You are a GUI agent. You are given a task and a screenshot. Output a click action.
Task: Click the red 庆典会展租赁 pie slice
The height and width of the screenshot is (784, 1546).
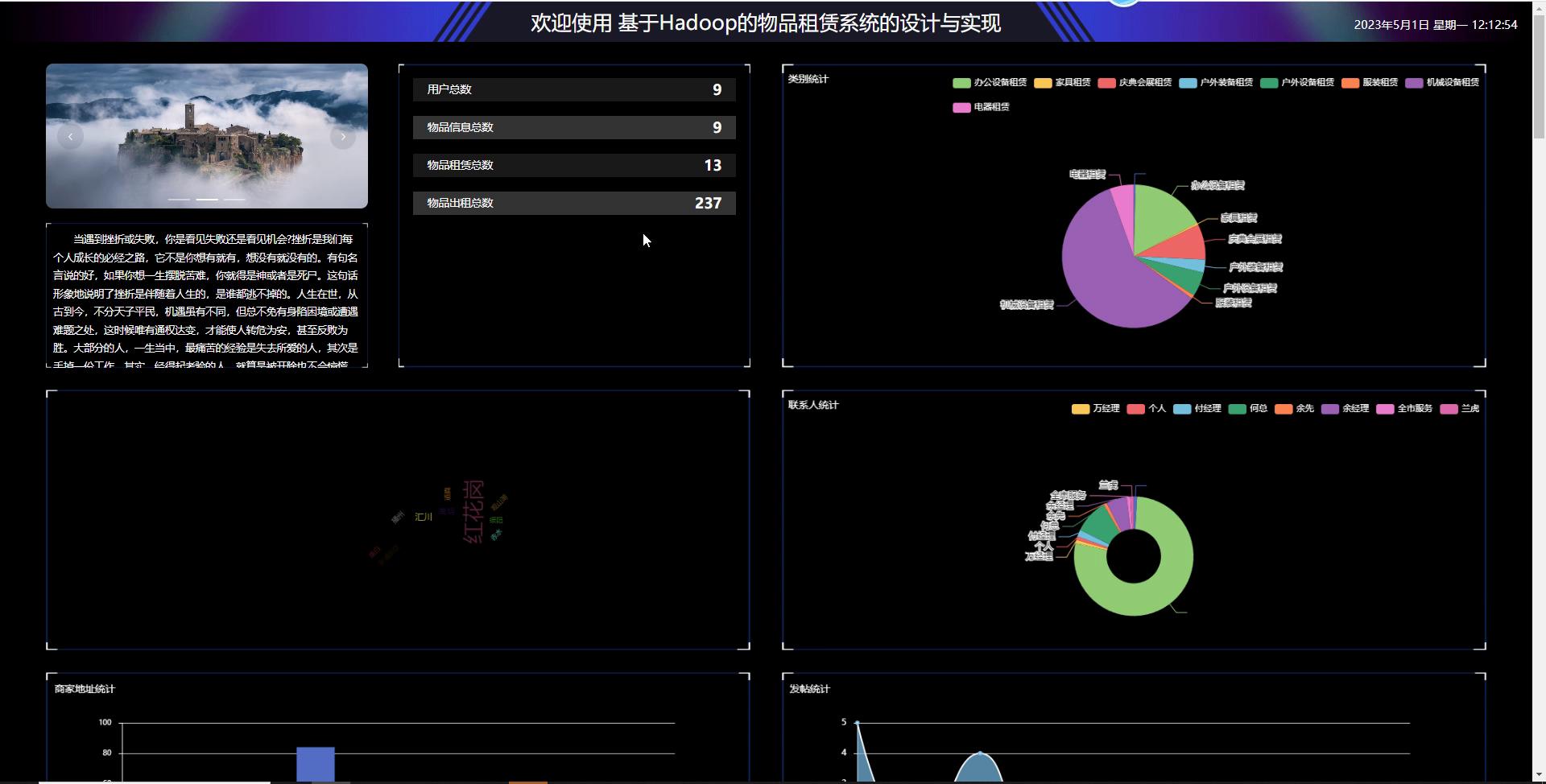[x=1182, y=245]
